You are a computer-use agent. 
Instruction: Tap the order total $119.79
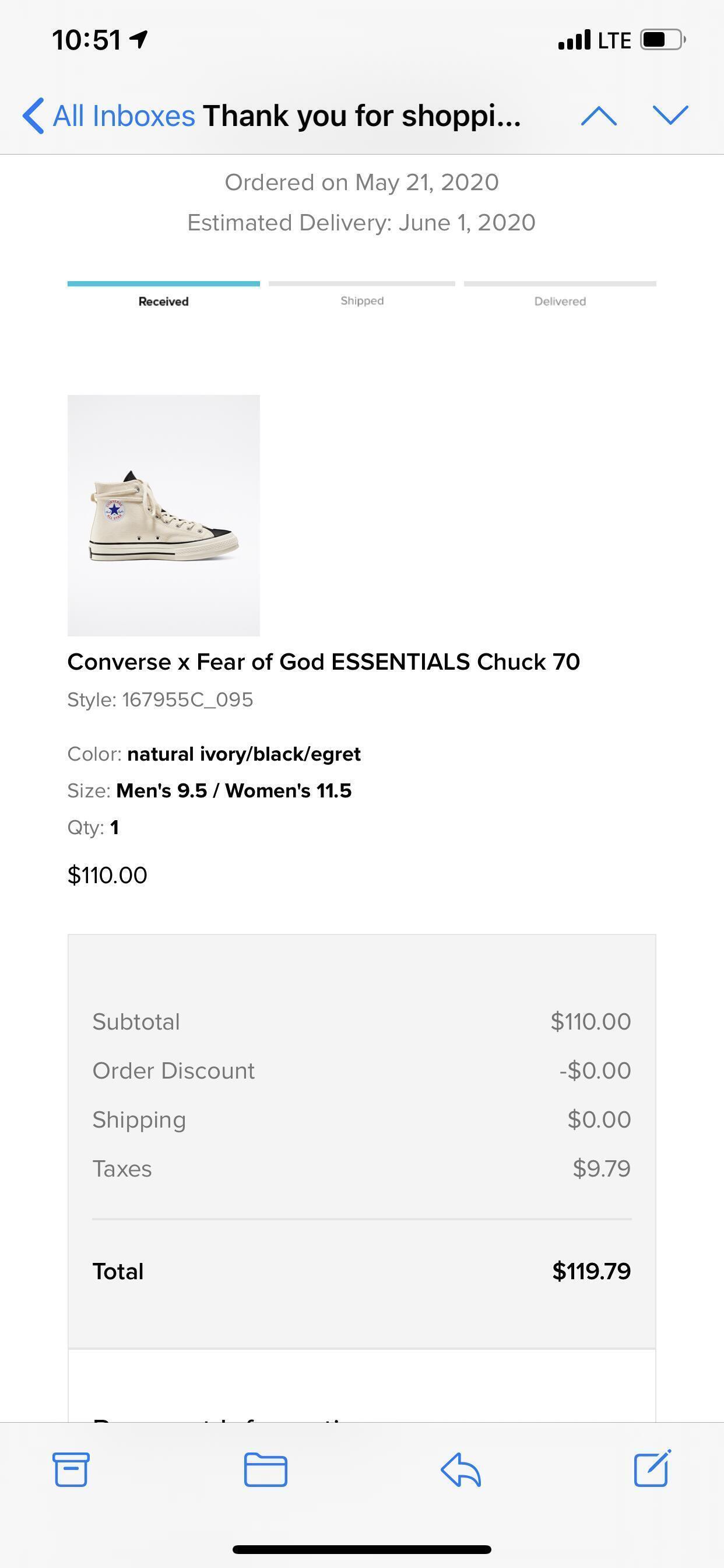coord(591,1271)
